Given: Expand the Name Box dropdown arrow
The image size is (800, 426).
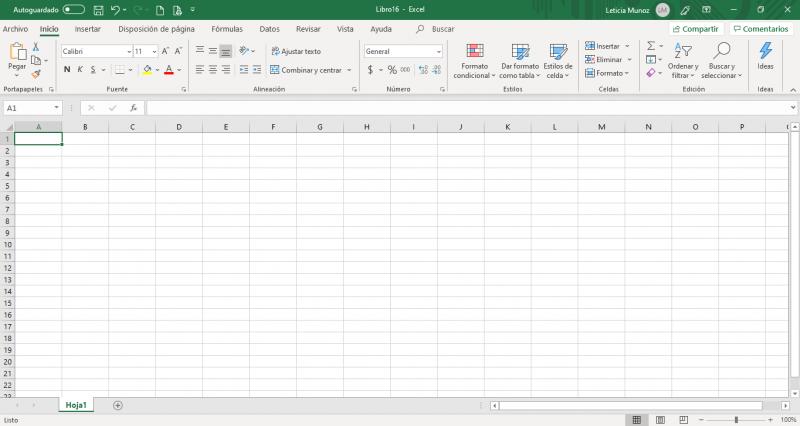Looking at the screenshot, I should [57, 108].
